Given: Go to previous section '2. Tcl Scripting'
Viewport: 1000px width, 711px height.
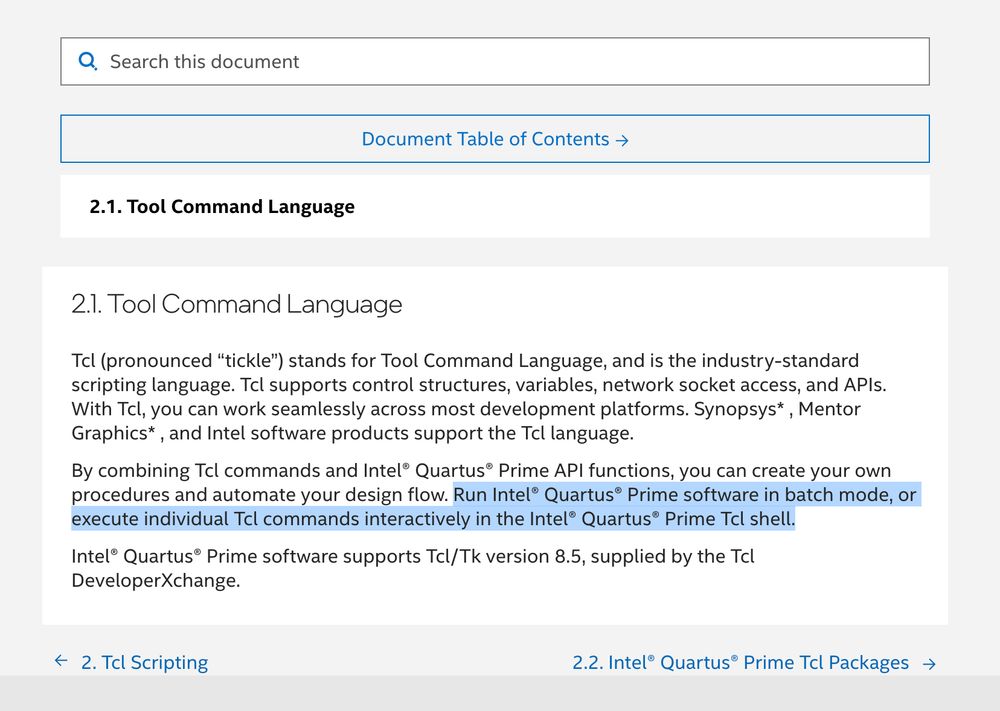Looking at the screenshot, I should click(144, 663).
